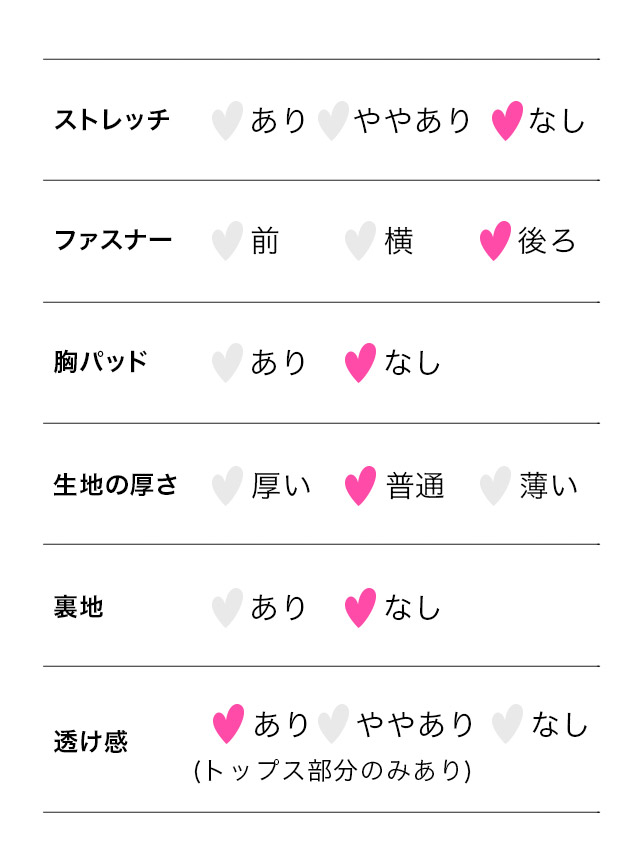Image resolution: width=640 pixels, height=854 pixels.
Task: Click the gray heart beside ファスナー 横
Action: [x=360, y=241]
